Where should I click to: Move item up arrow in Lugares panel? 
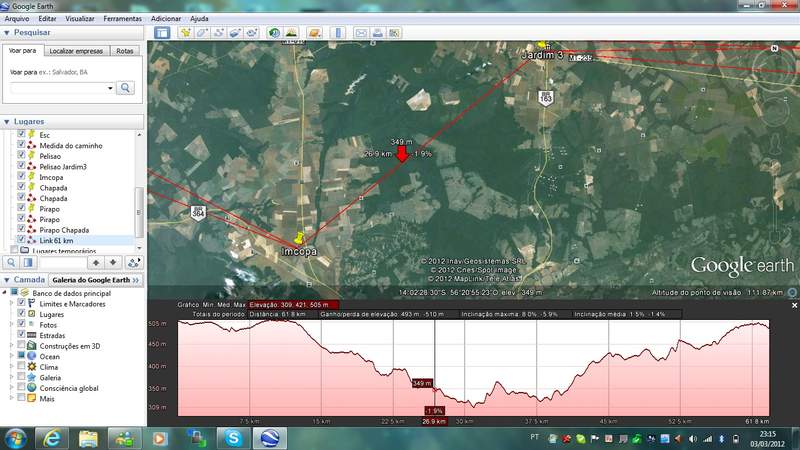96,262
